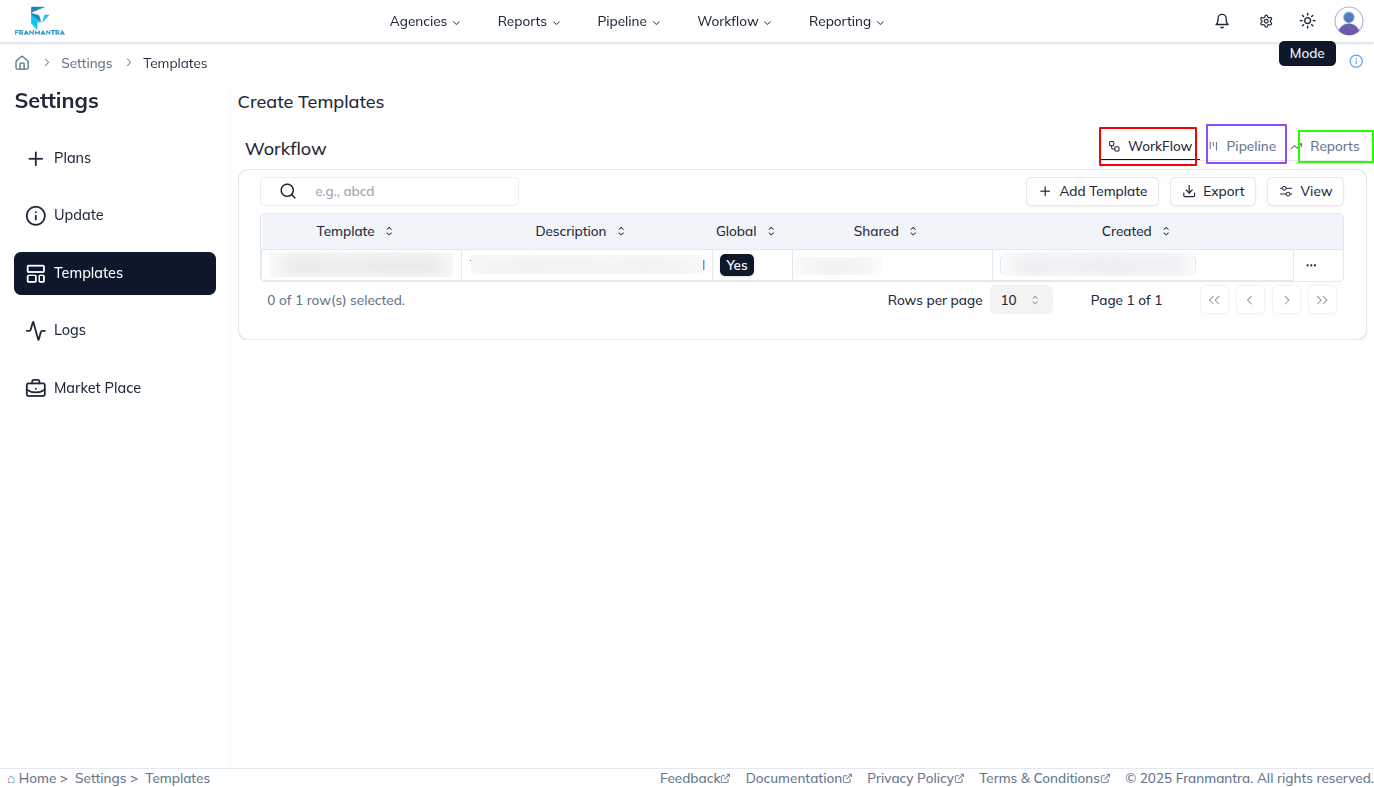Click the search magnifier icon
Screen dimensions: 1374x787
click(x=288, y=191)
